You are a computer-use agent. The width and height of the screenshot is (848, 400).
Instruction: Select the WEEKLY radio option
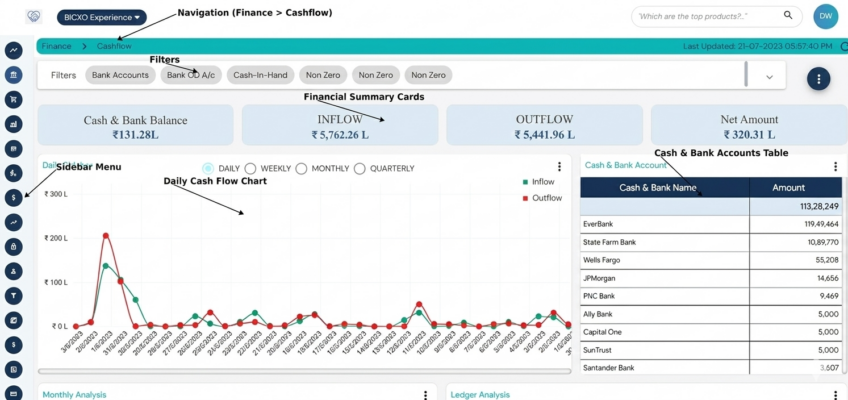point(251,168)
